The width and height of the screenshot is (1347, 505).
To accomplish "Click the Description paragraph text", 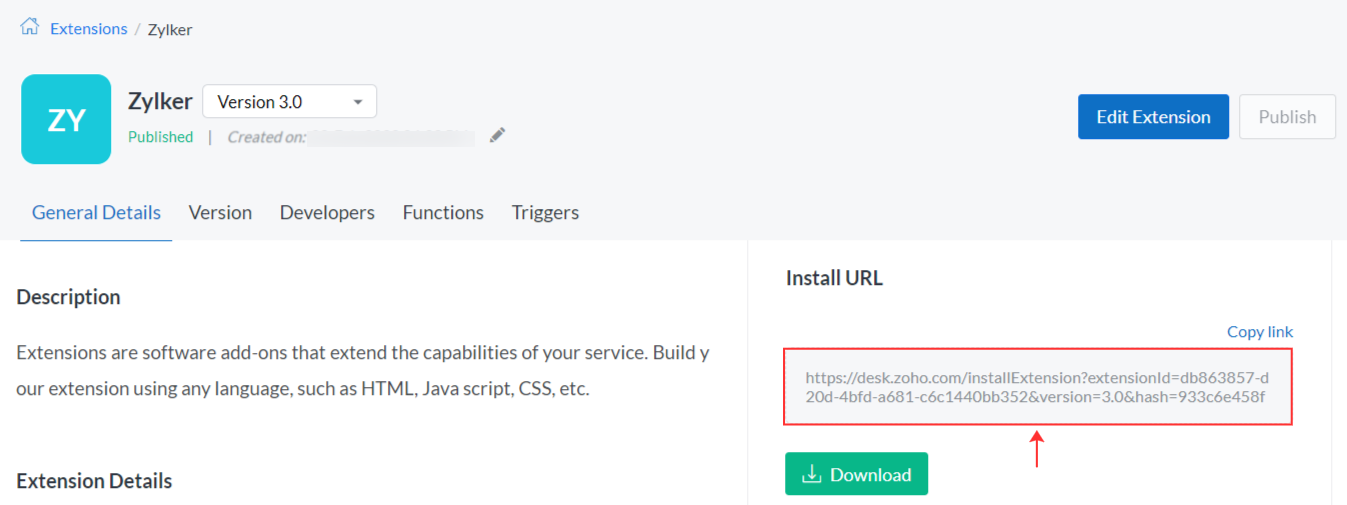I will 362,370.
